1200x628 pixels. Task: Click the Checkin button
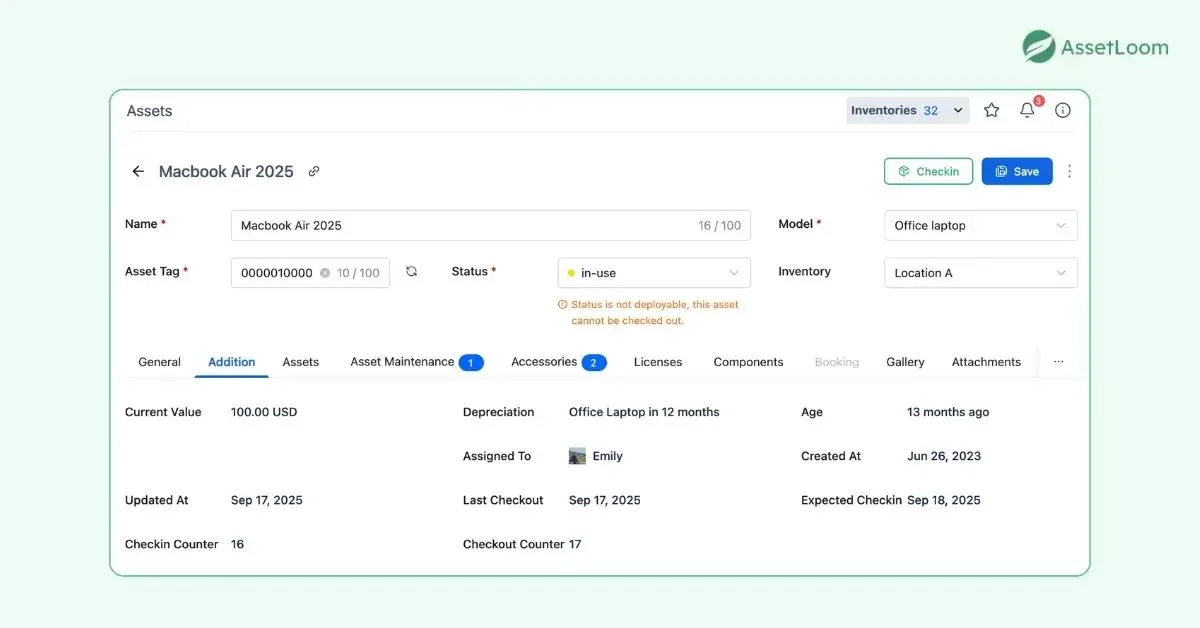coord(928,171)
